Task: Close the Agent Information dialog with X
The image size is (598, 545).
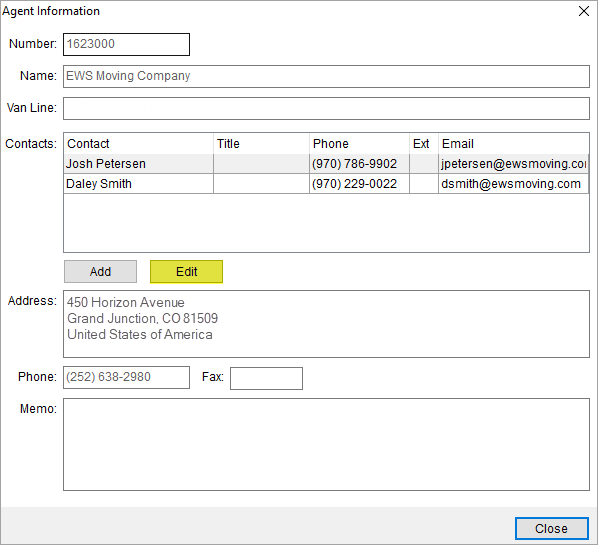Action: click(x=584, y=11)
